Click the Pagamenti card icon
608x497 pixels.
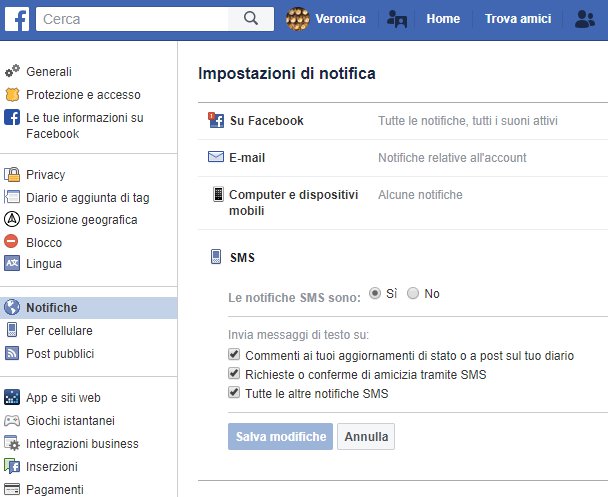point(12,489)
